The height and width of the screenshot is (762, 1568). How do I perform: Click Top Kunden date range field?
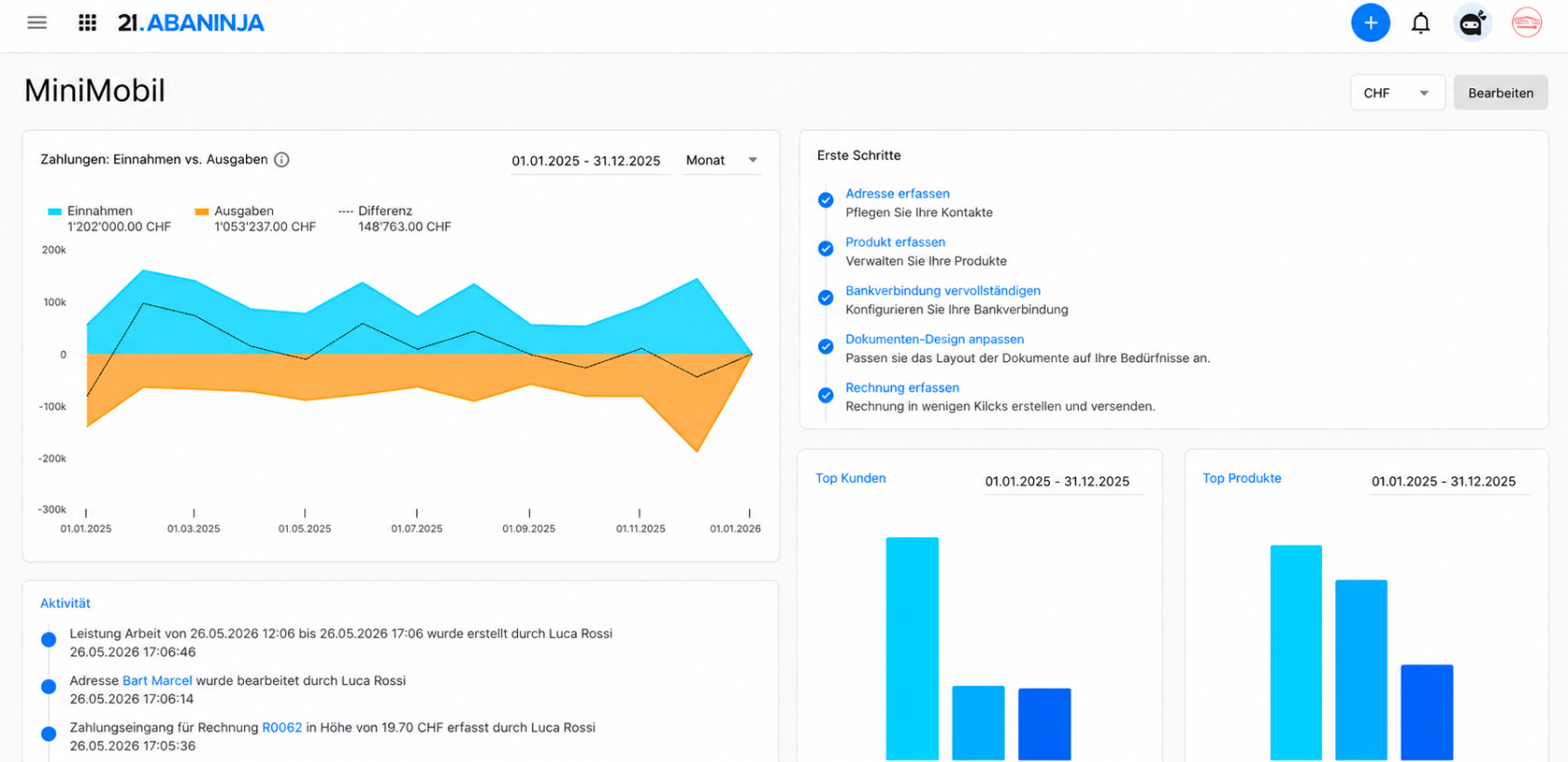(1064, 482)
